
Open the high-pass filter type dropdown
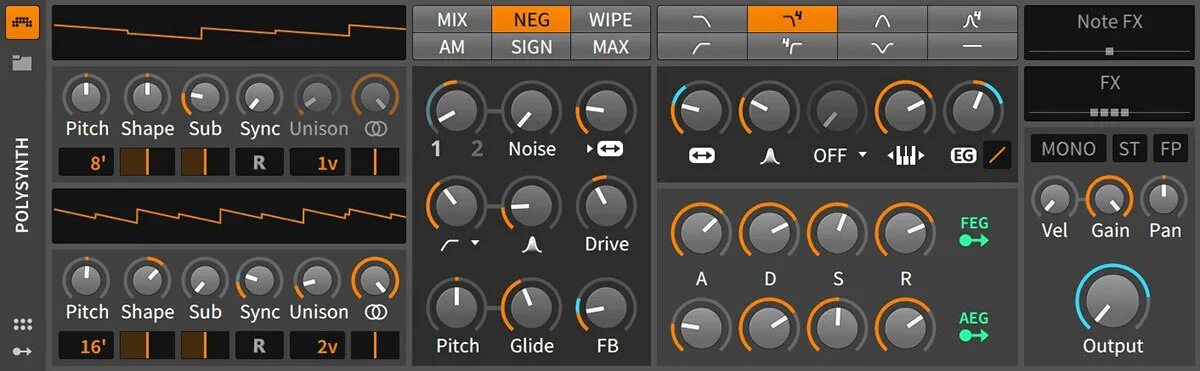point(461,243)
